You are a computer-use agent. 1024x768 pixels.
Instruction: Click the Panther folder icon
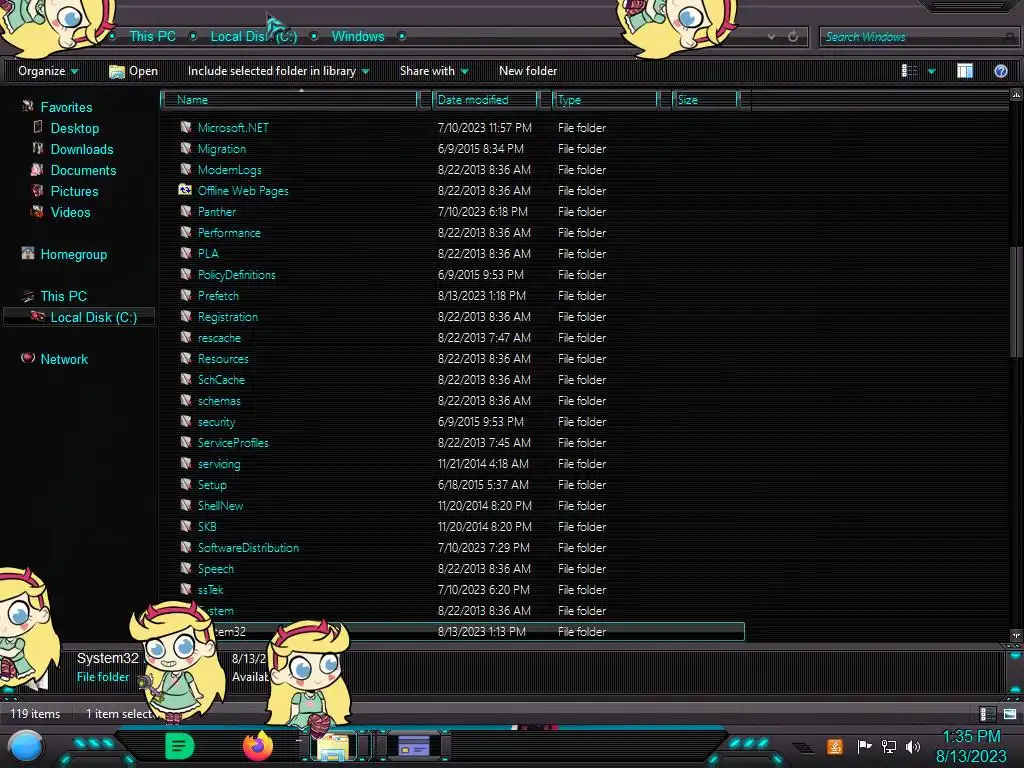click(x=185, y=211)
